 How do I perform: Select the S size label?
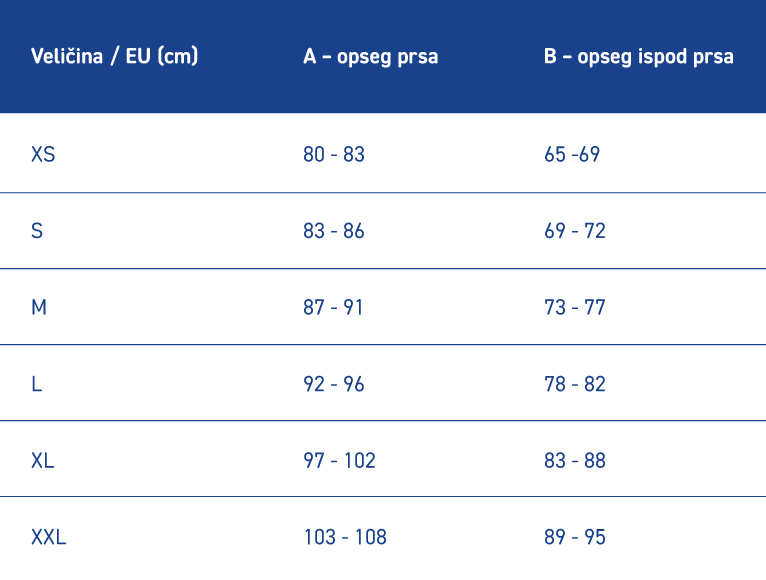pos(37,231)
